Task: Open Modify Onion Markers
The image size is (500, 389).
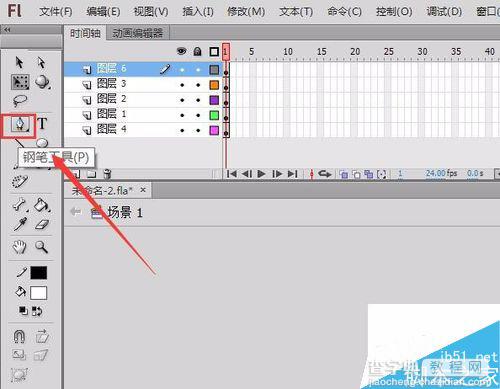Action: [x=381, y=174]
